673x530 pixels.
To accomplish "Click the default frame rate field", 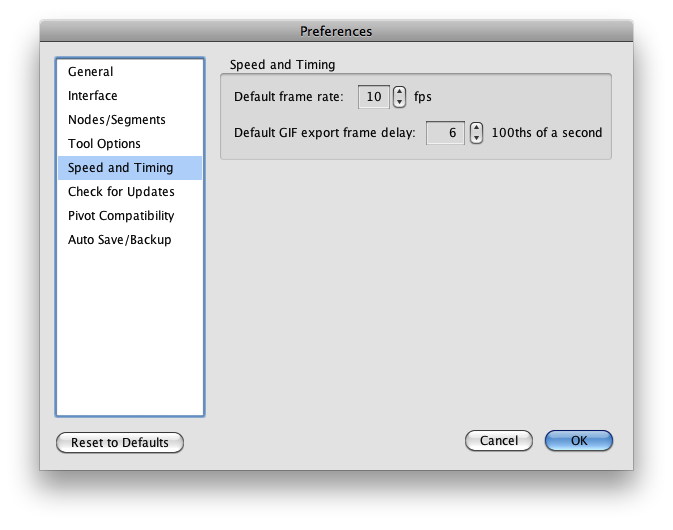I will tap(373, 97).
